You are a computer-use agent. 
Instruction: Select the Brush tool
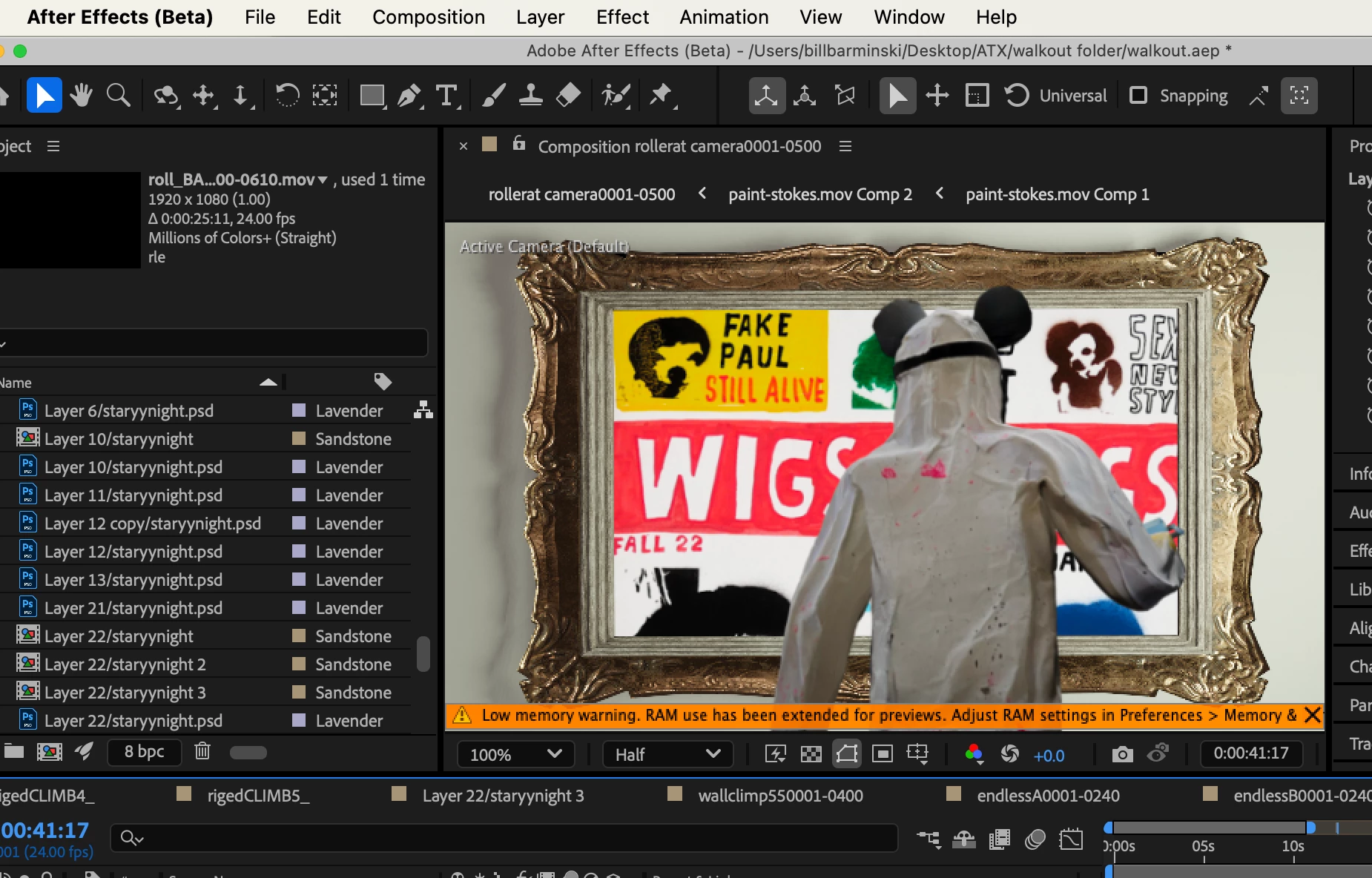pos(494,96)
